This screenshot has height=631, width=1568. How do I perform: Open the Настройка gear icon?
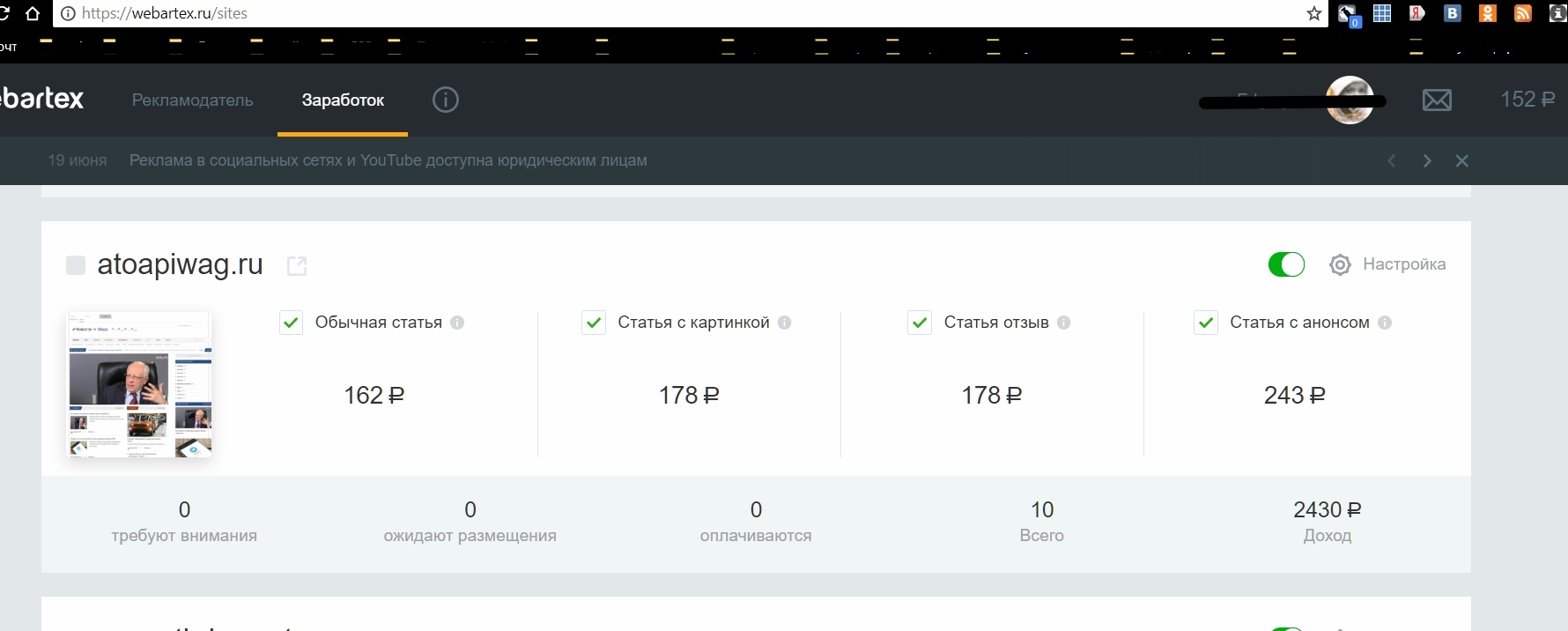click(1340, 264)
